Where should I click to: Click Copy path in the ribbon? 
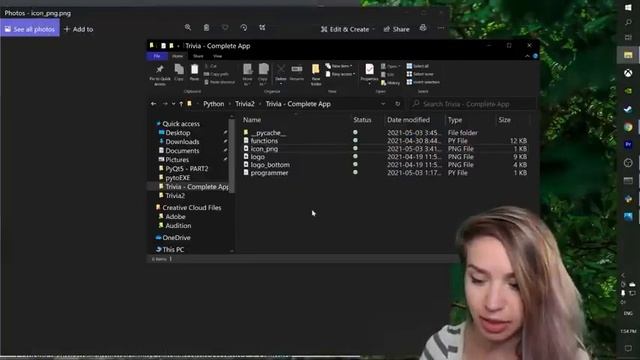pos(216,74)
